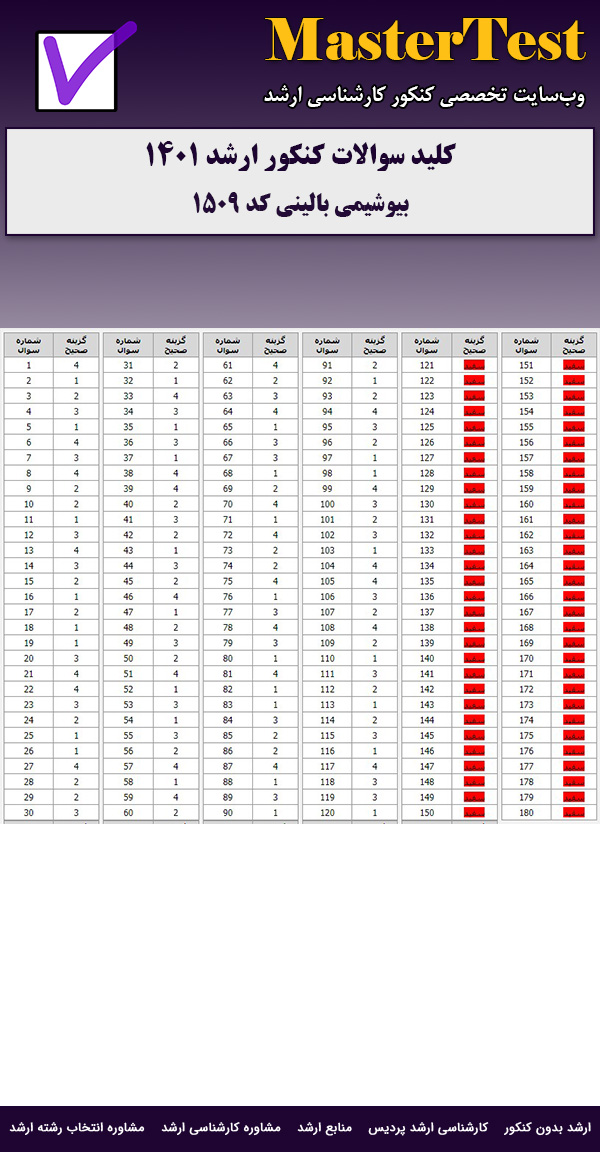Click the red locked answer for question 180
The width and height of the screenshot is (600, 1152).
point(574,813)
